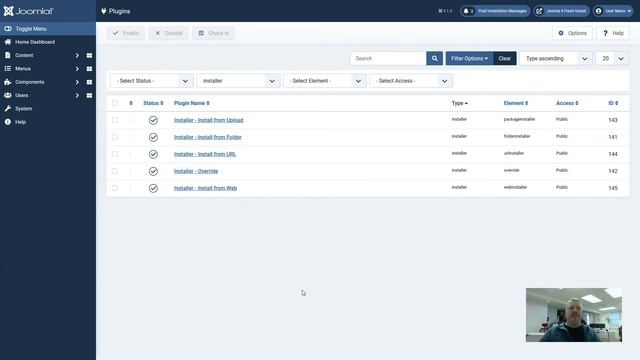The height and width of the screenshot is (360, 640).
Task: Click the Users group icon in sidebar
Action: point(7,95)
